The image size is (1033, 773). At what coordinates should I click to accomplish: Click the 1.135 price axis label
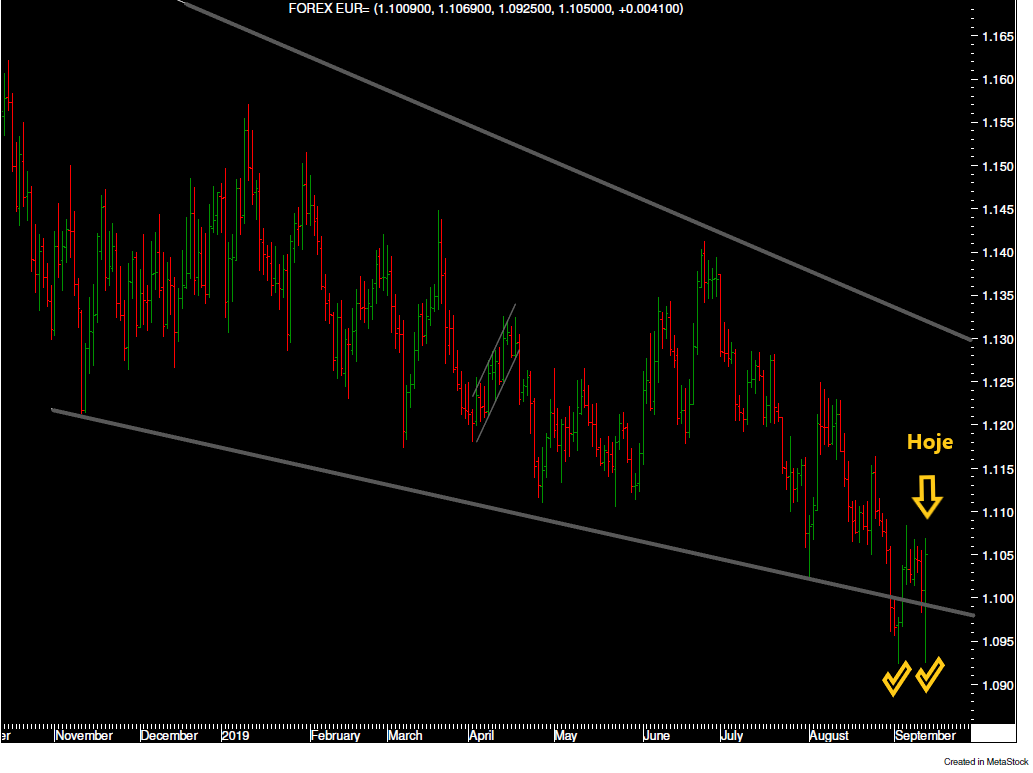click(998, 296)
